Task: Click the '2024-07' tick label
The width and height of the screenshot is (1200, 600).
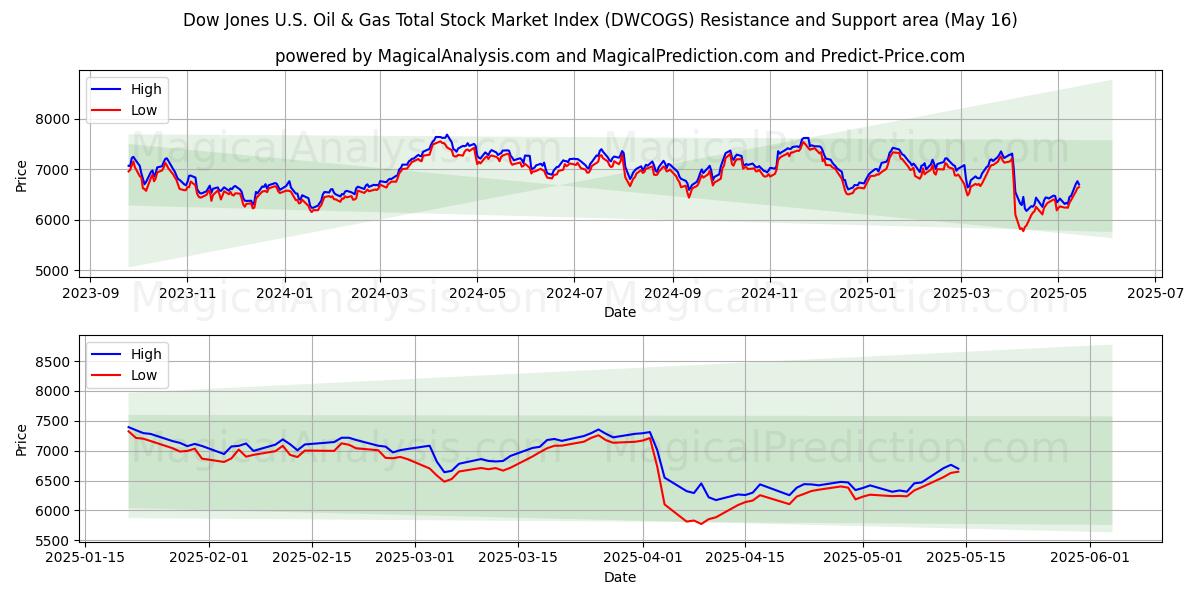Action: click(x=574, y=294)
